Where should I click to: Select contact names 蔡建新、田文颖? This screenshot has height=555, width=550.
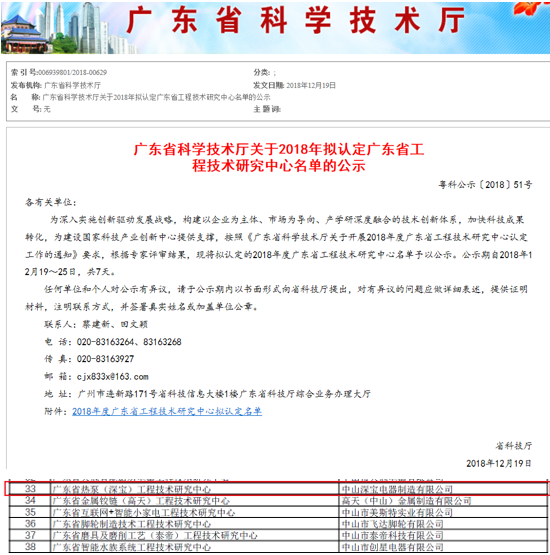(x=115, y=324)
